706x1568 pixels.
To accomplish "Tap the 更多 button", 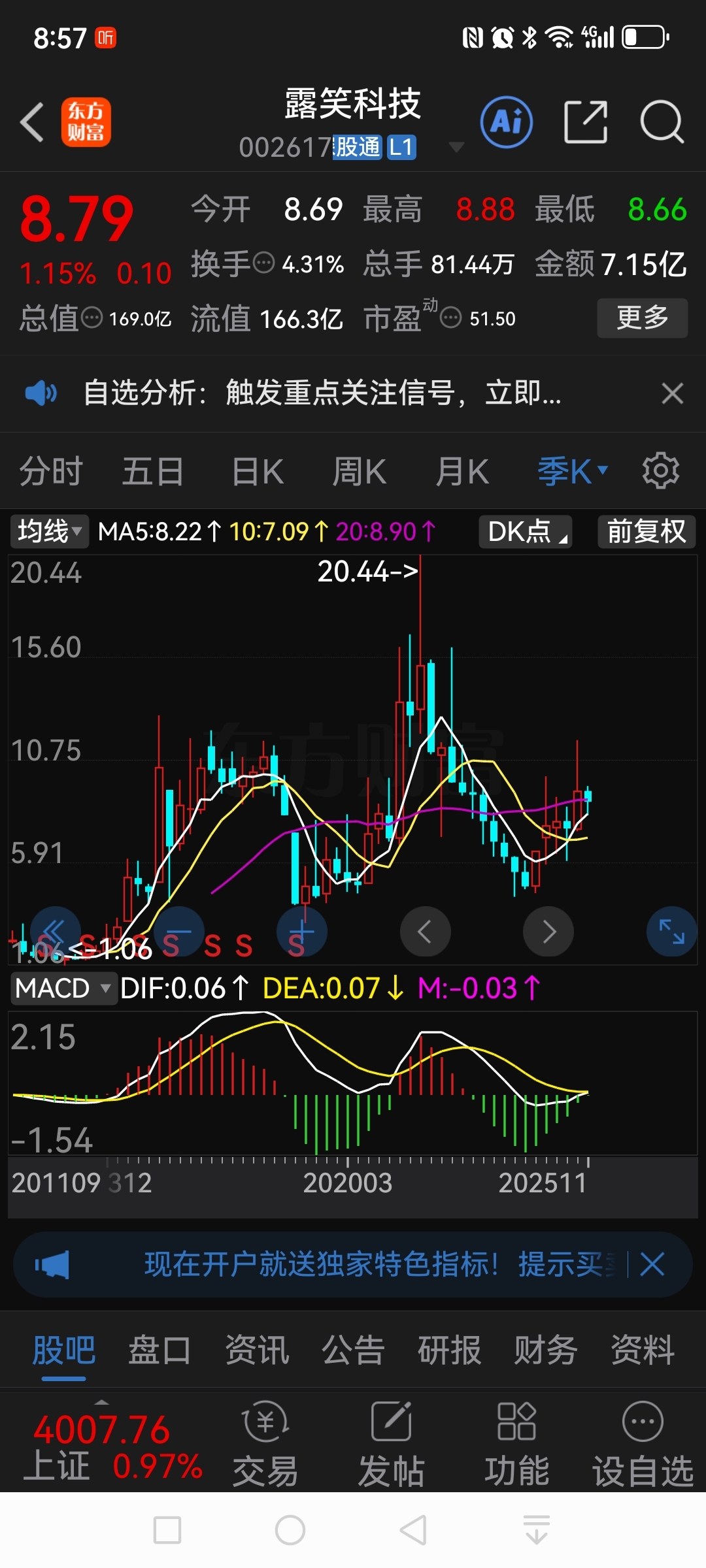I will [643, 318].
